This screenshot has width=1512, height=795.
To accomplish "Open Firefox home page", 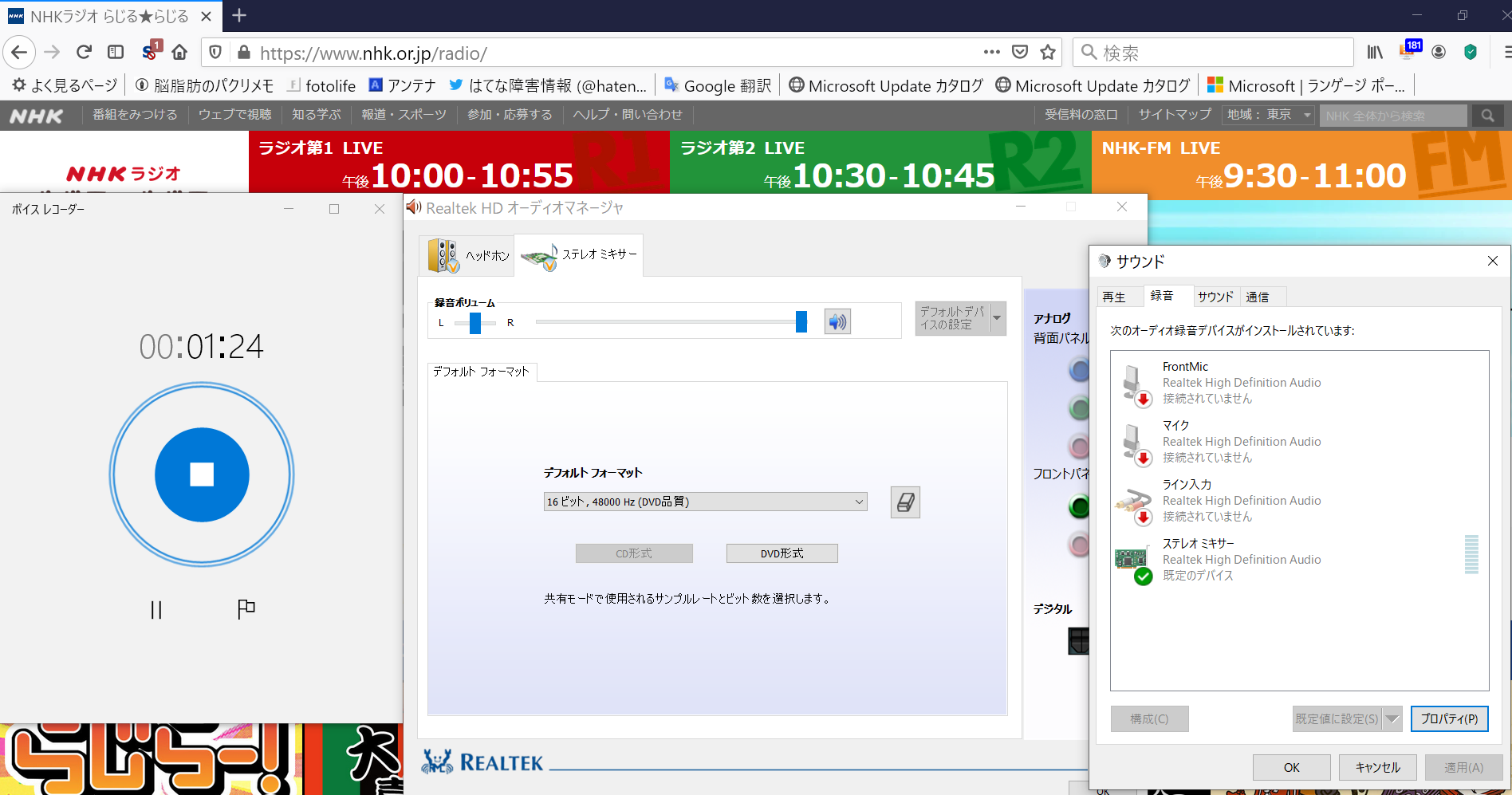I will [x=179, y=53].
